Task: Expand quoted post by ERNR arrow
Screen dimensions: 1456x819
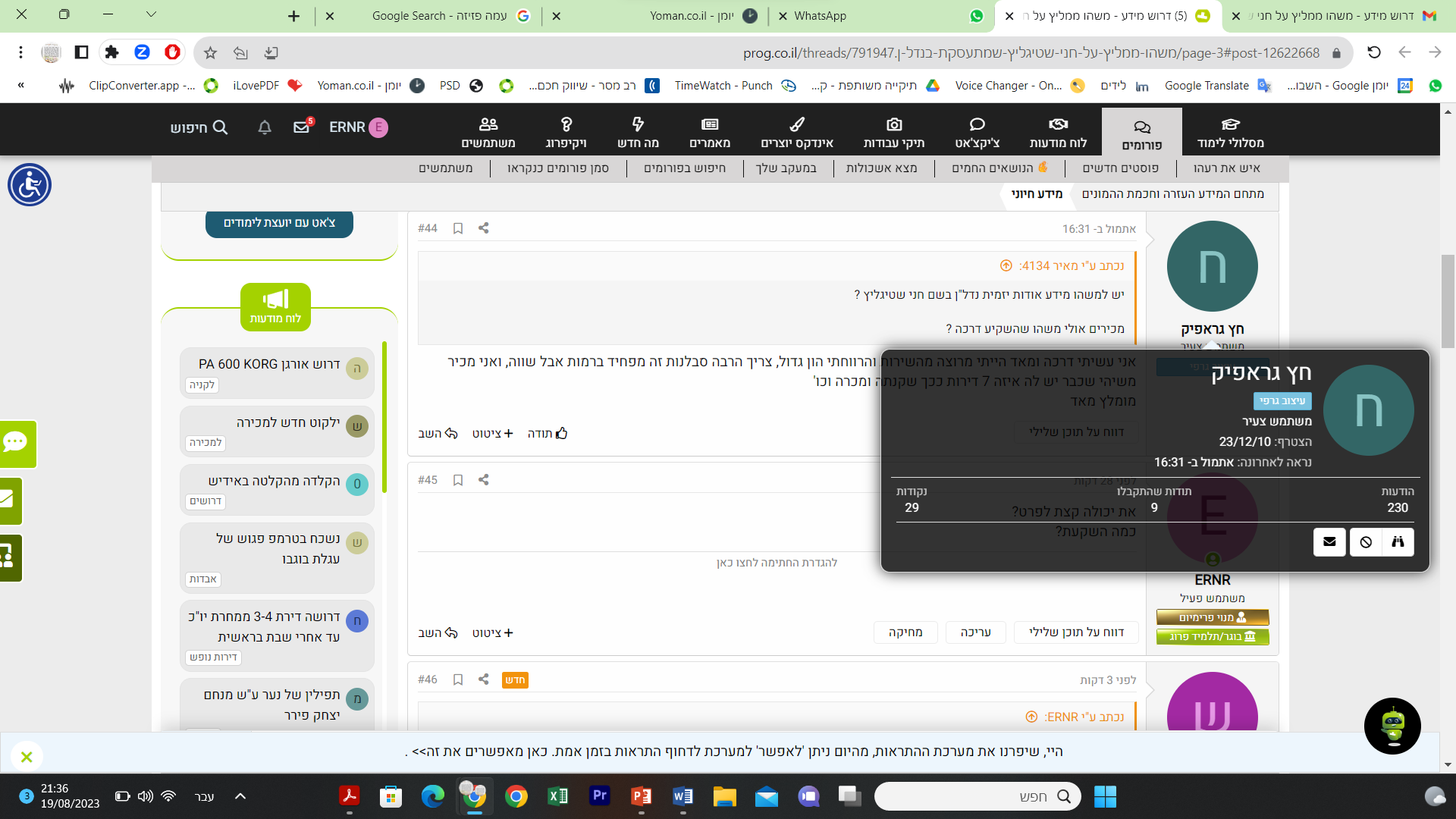Action: (1031, 717)
